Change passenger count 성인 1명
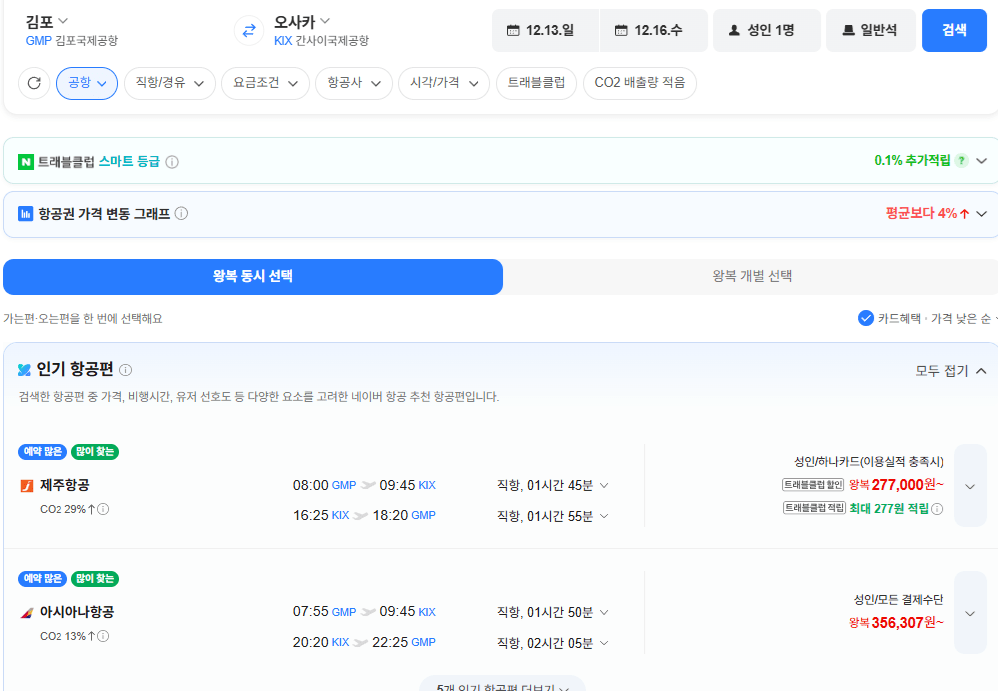Image resolution: width=998 pixels, height=691 pixels. pos(766,30)
